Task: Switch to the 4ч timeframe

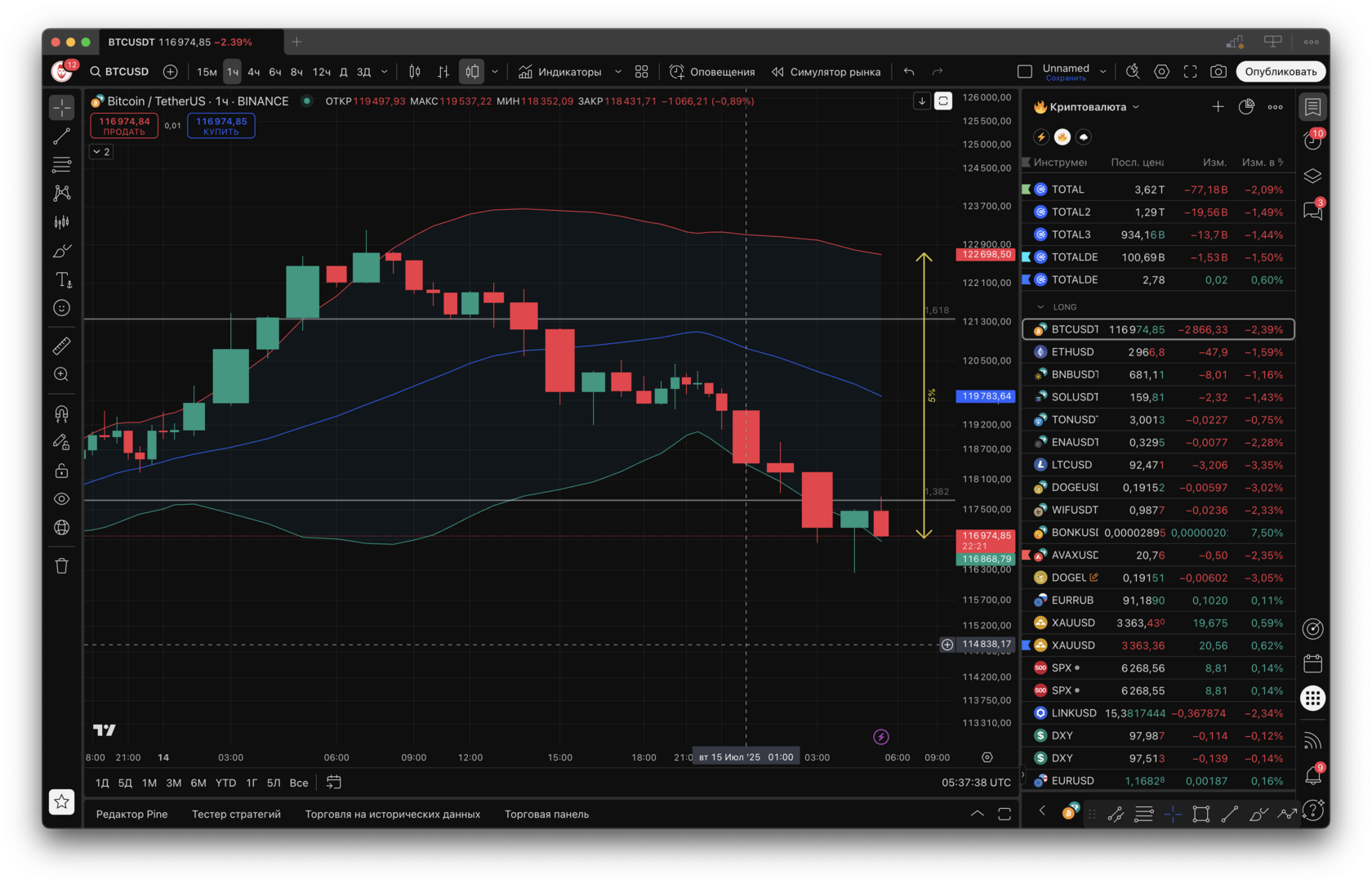Action: [254, 72]
